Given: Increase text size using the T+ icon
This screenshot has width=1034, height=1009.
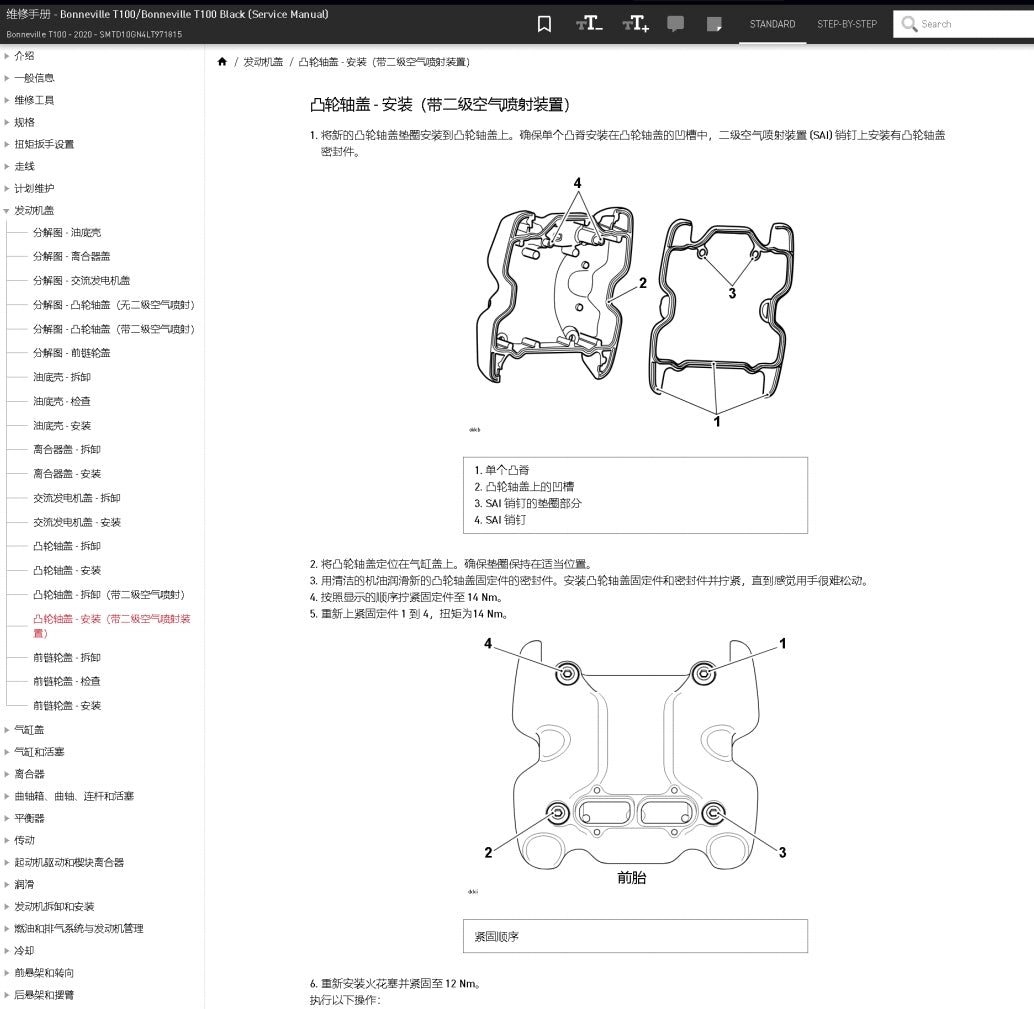Looking at the screenshot, I should (x=635, y=23).
